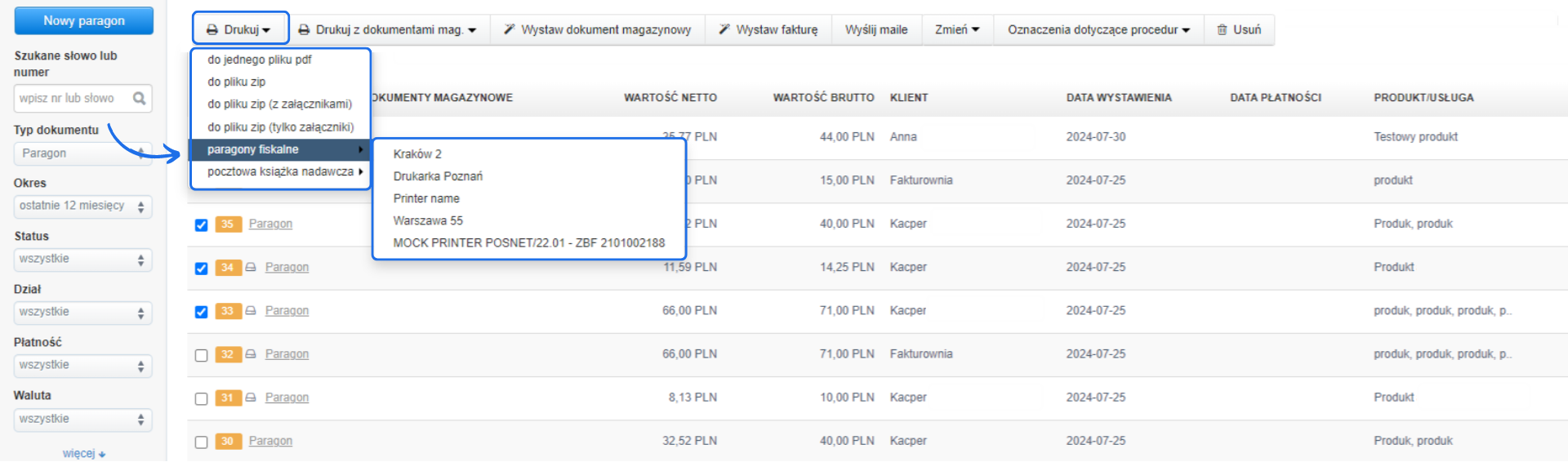
Task: Click the fiscal printer icon in row 34
Action: (x=251, y=268)
